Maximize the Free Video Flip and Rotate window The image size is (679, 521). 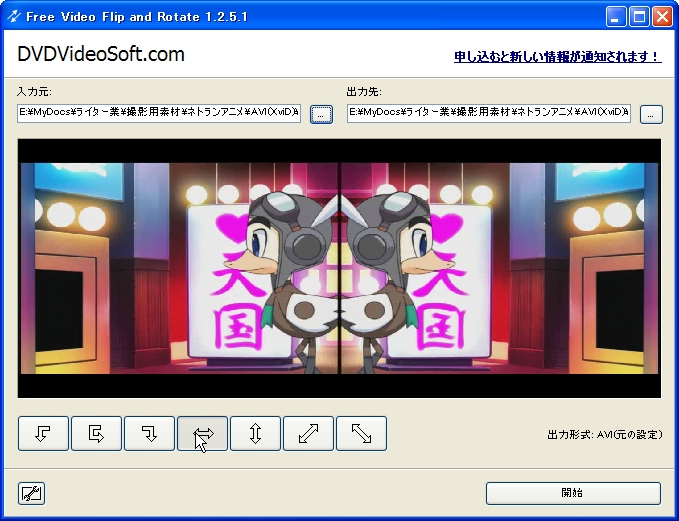[x=639, y=17]
